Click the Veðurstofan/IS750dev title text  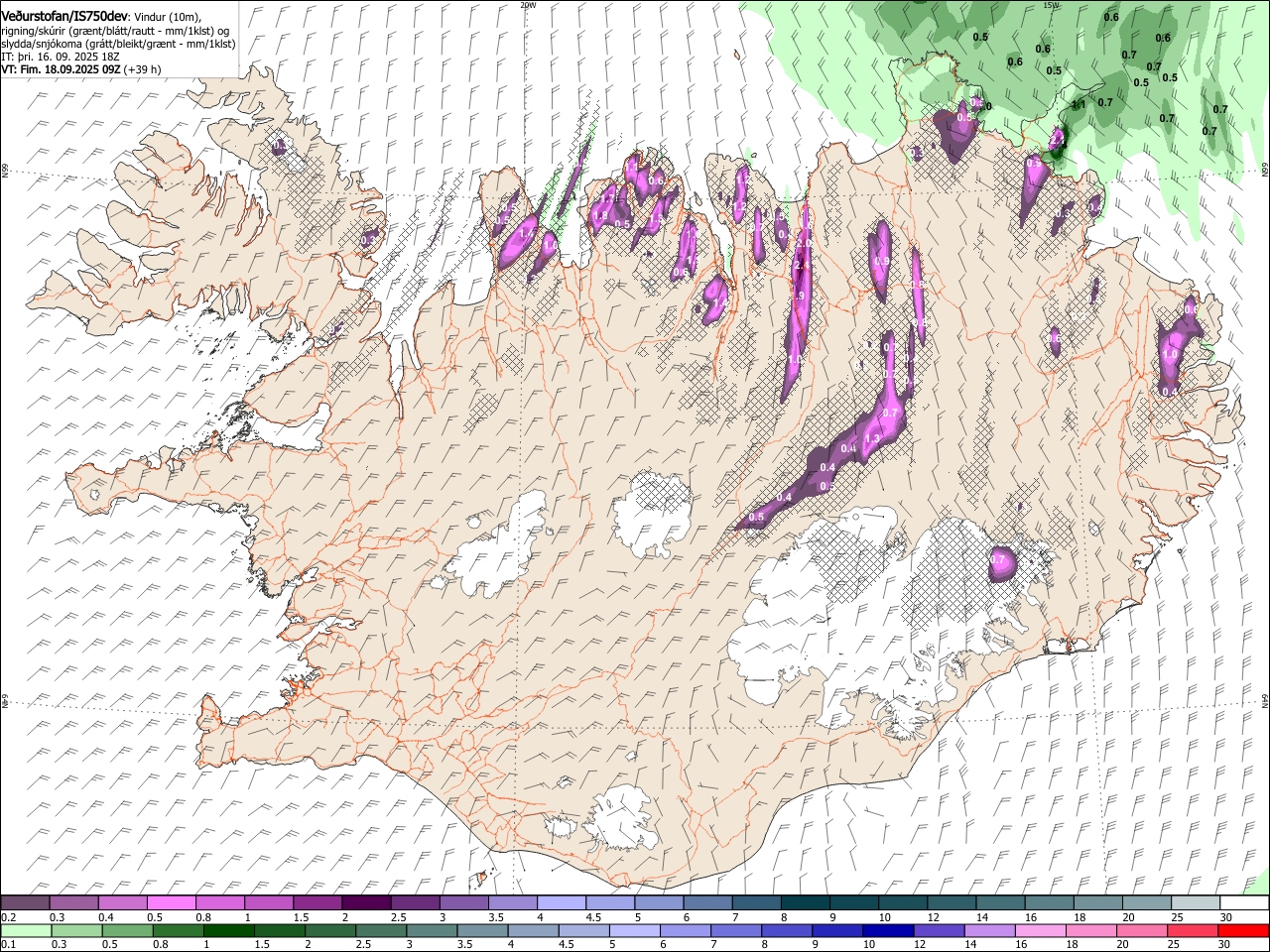(64, 15)
